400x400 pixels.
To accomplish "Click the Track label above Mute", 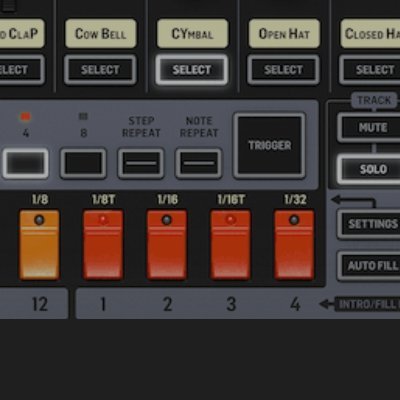I will pos(374,100).
